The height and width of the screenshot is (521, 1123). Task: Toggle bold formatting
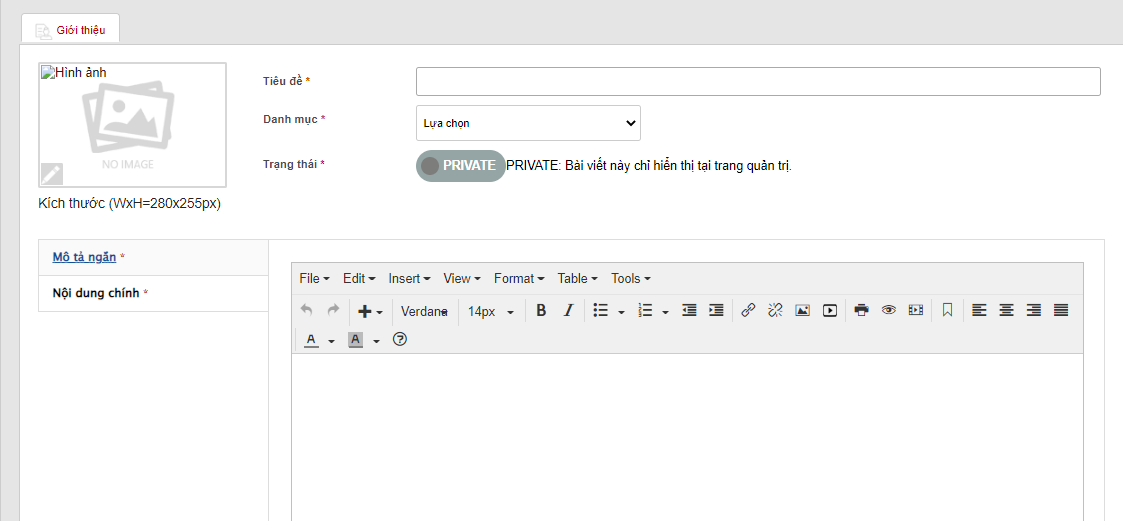541,310
